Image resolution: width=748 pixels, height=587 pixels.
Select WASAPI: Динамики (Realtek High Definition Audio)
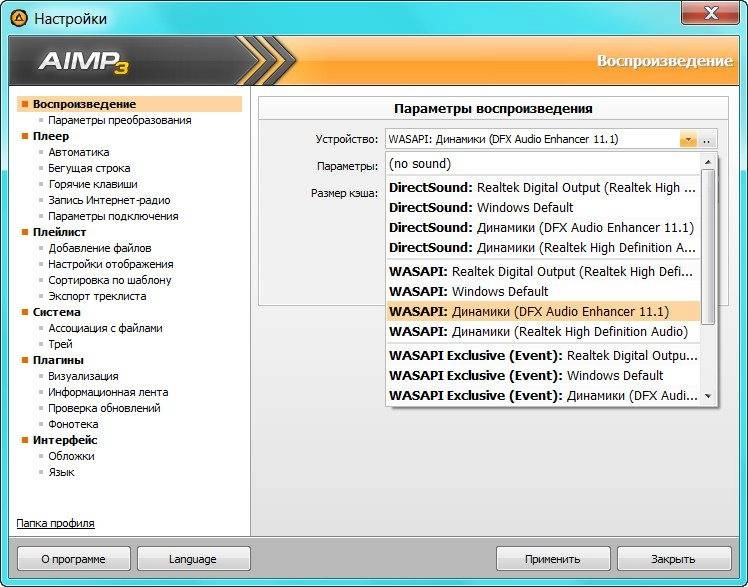point(543,332)
